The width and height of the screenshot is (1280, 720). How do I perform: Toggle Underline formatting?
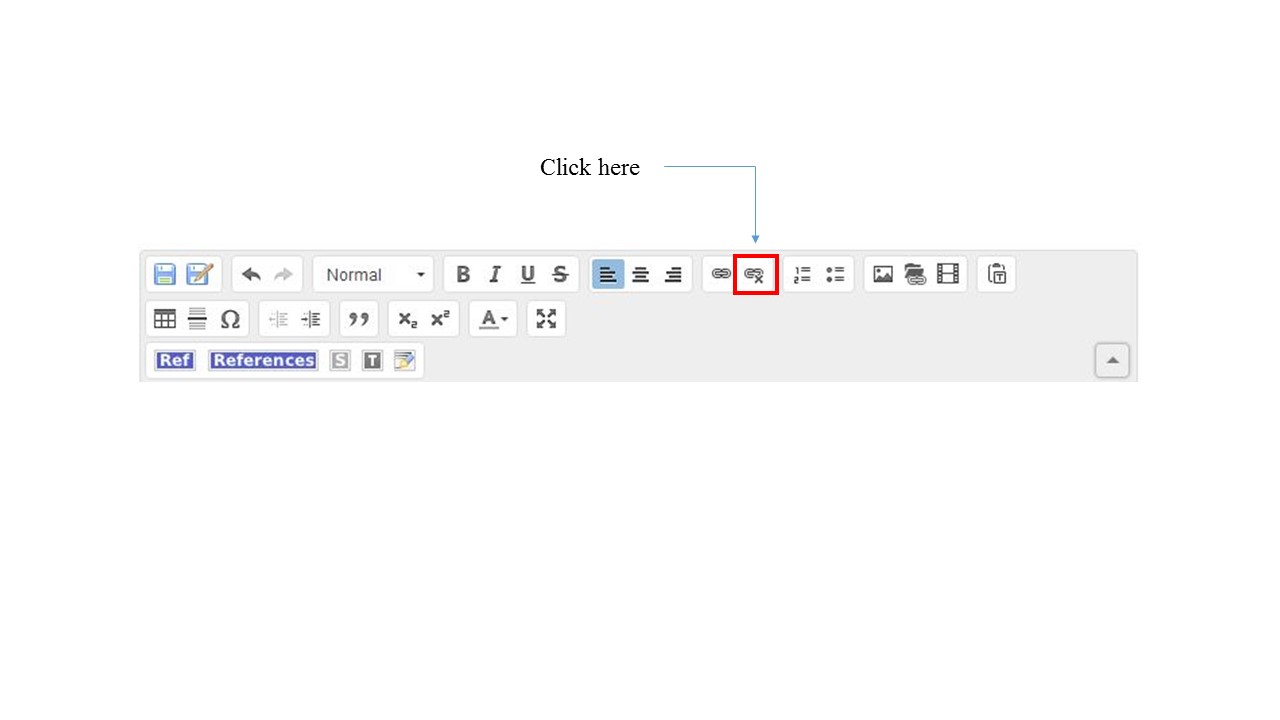point(528,274)
